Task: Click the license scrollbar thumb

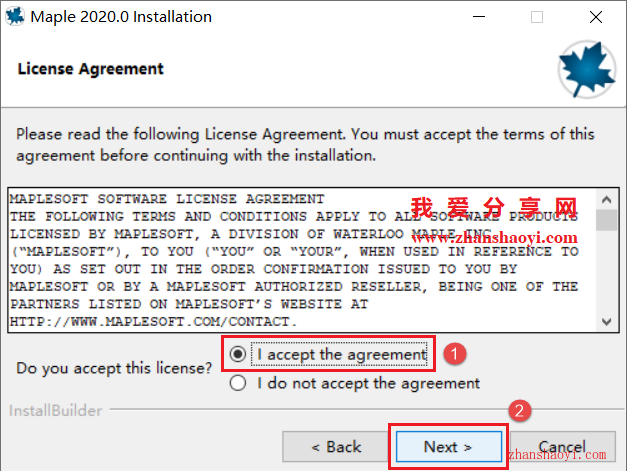Action: point(606,220)
